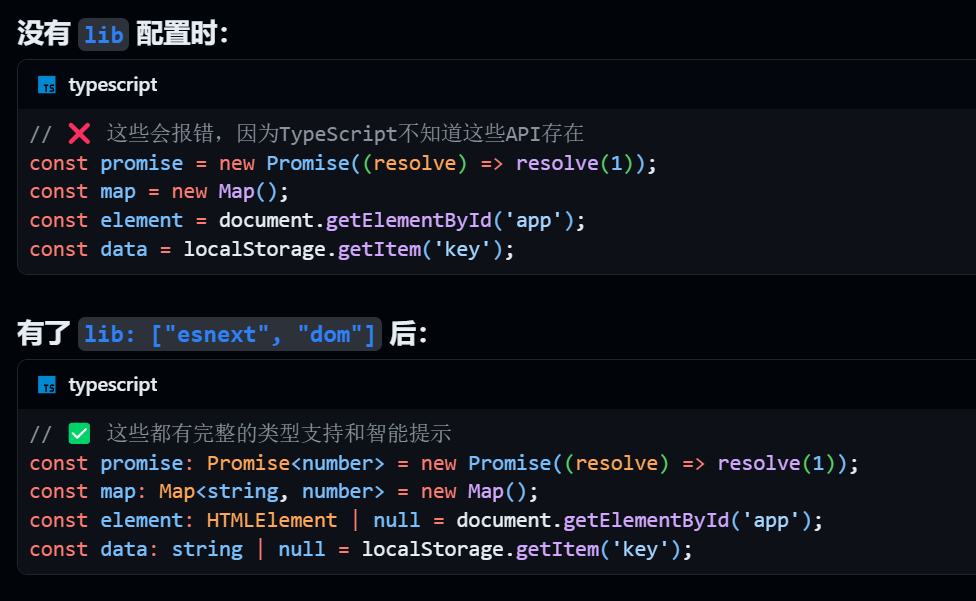The height and width of the screenshot is (601, 976).
Task: Click the heading text '没有'
Action: 44,34
